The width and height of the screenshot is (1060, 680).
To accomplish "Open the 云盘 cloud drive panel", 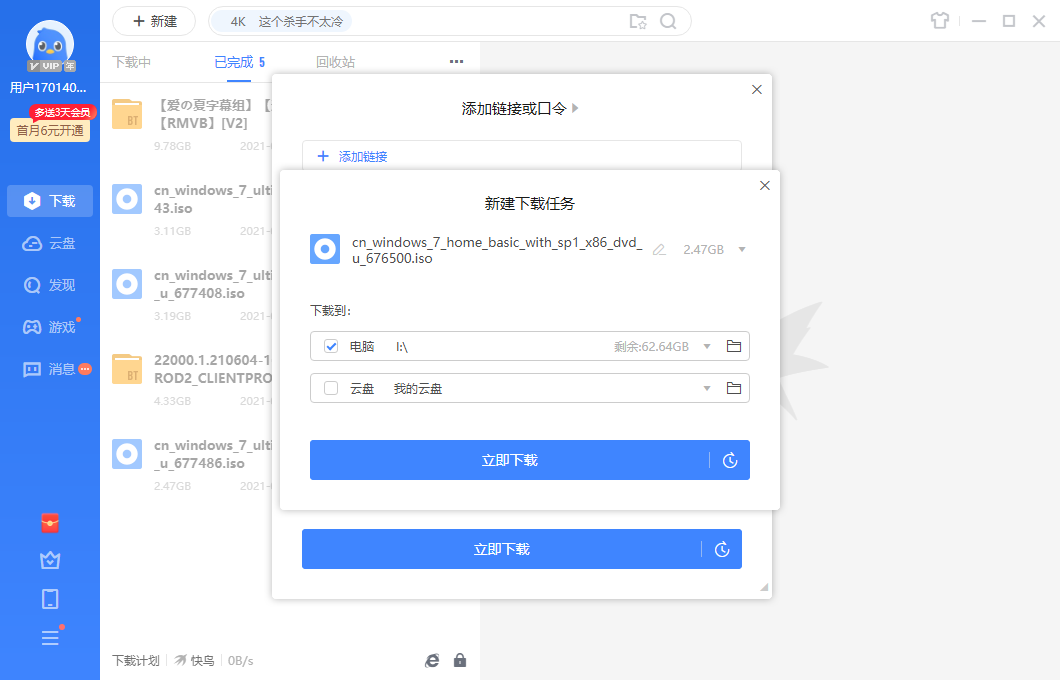I will tap(49, 242).
